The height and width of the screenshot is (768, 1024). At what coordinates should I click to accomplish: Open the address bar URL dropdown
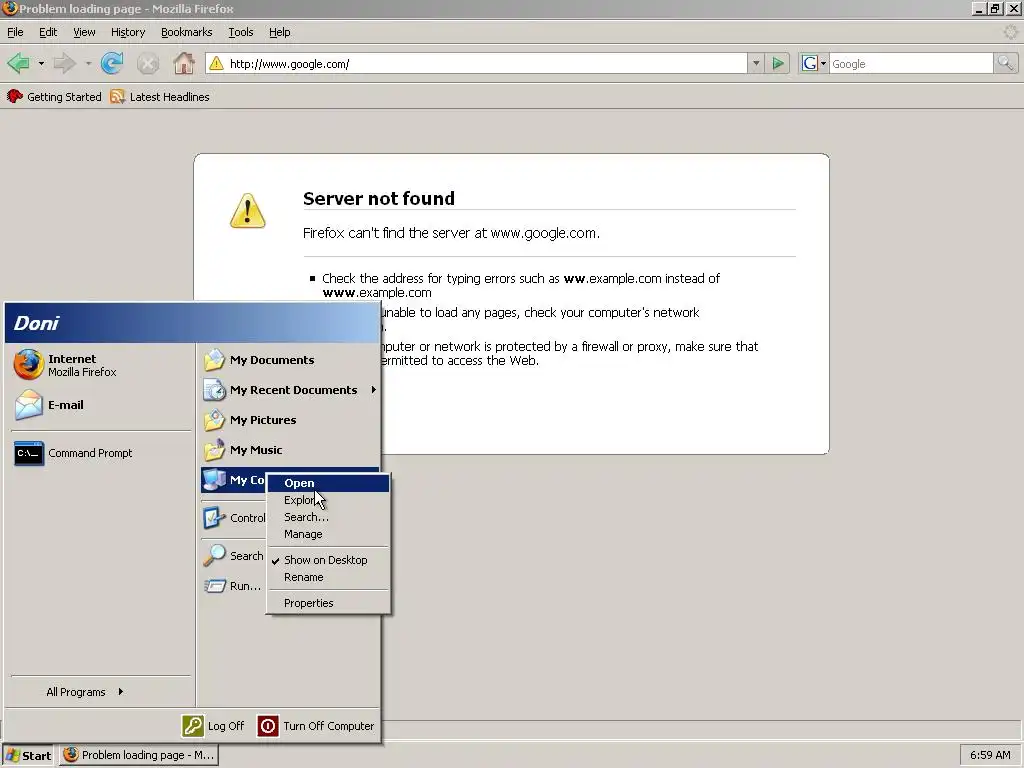point(756,63)
